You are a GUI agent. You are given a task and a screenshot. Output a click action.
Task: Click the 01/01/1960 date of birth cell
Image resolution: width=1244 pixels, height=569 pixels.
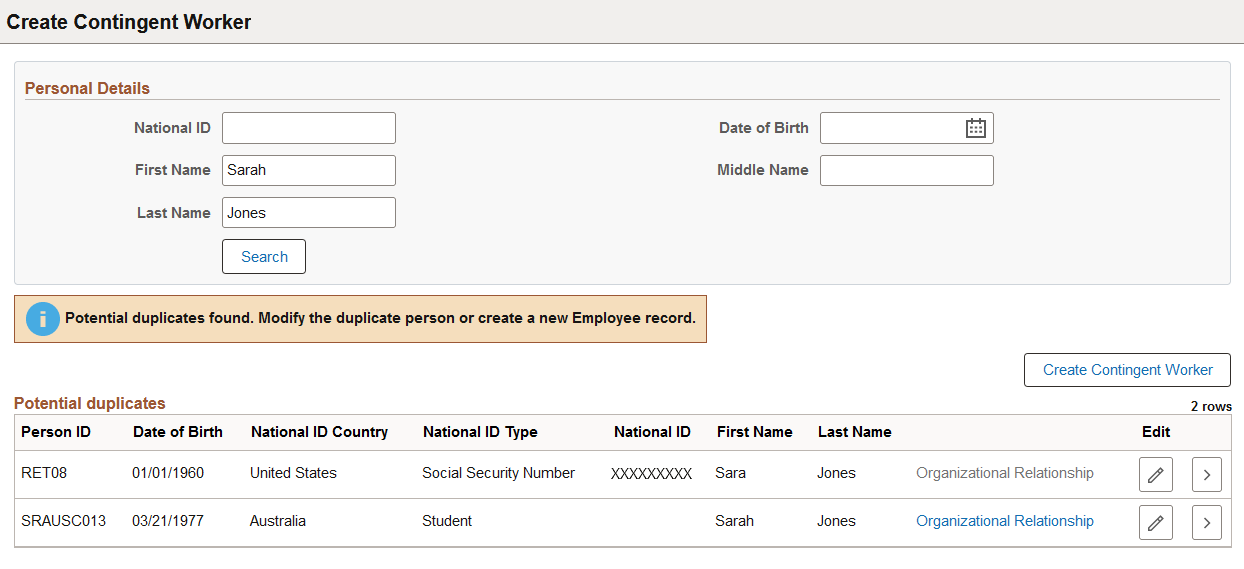(168, 473)
